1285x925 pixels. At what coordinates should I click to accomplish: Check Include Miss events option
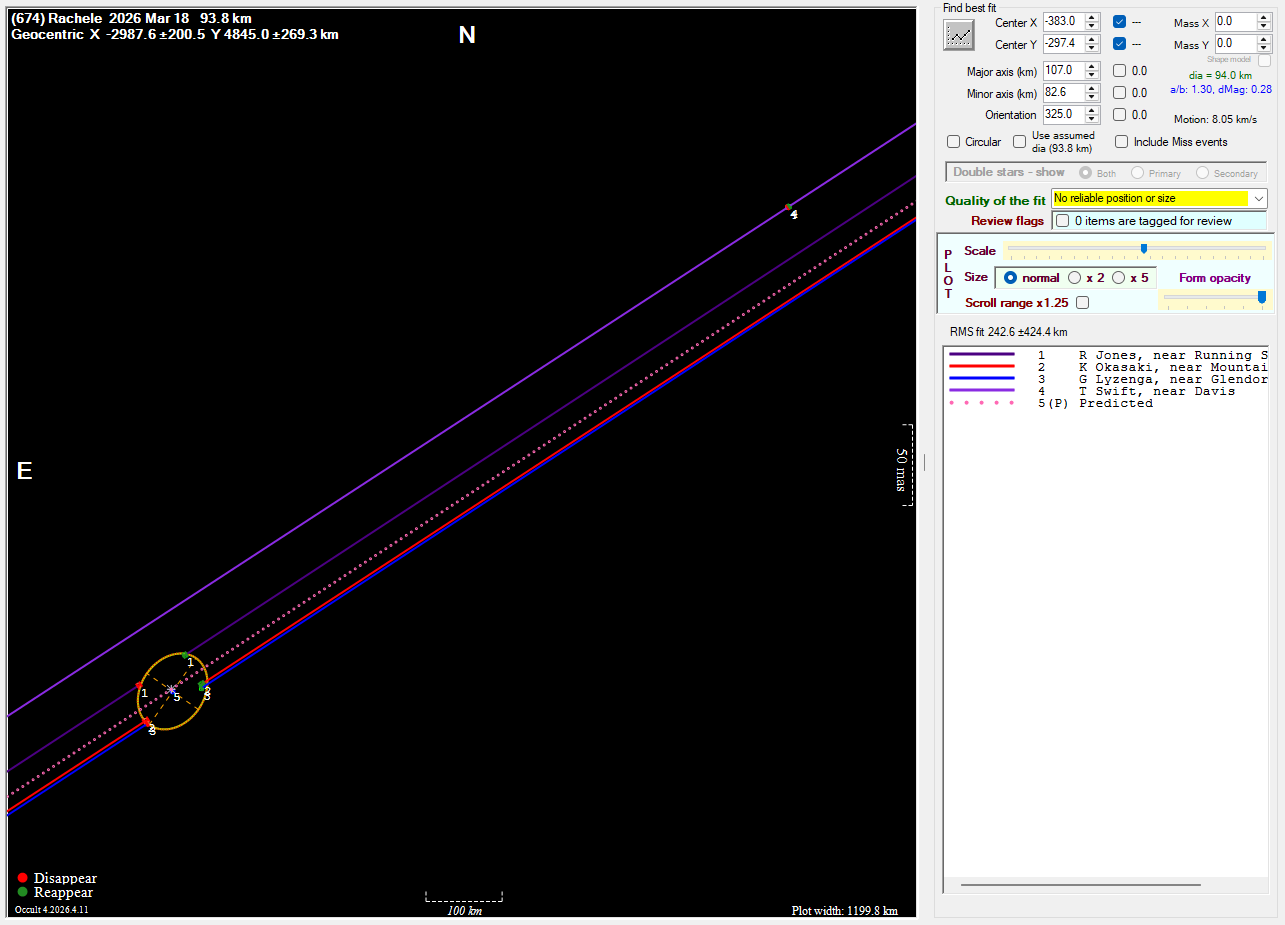click(x=1122, y=142)
